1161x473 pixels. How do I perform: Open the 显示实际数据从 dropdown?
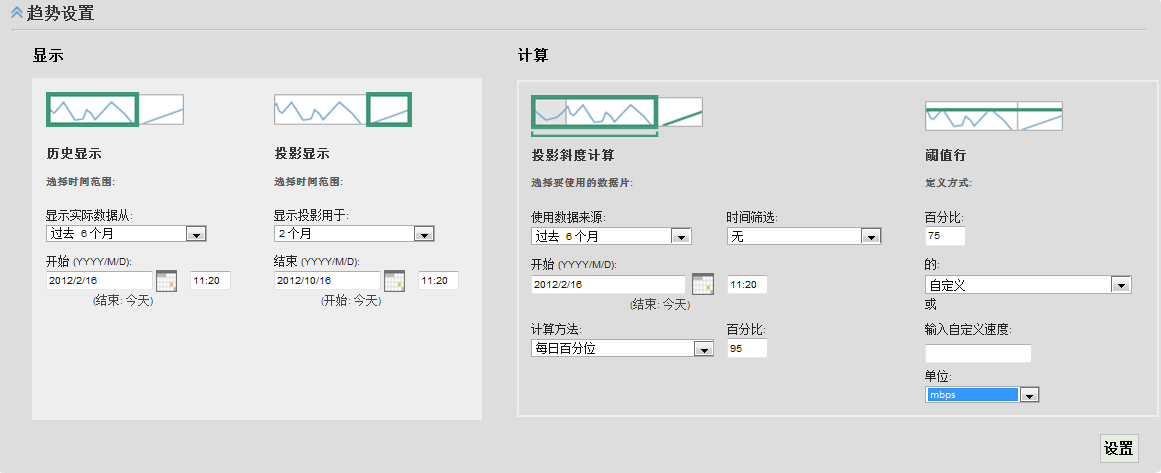point(196,234)
